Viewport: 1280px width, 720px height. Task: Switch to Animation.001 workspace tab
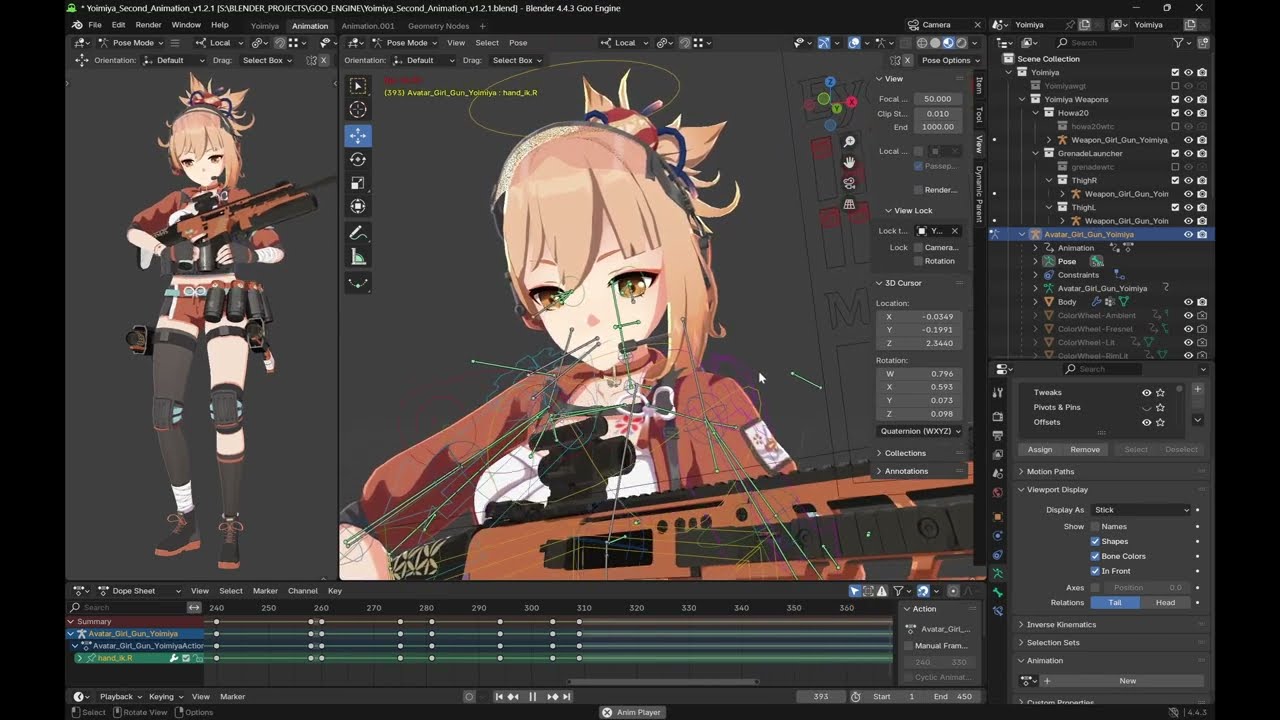368,26
